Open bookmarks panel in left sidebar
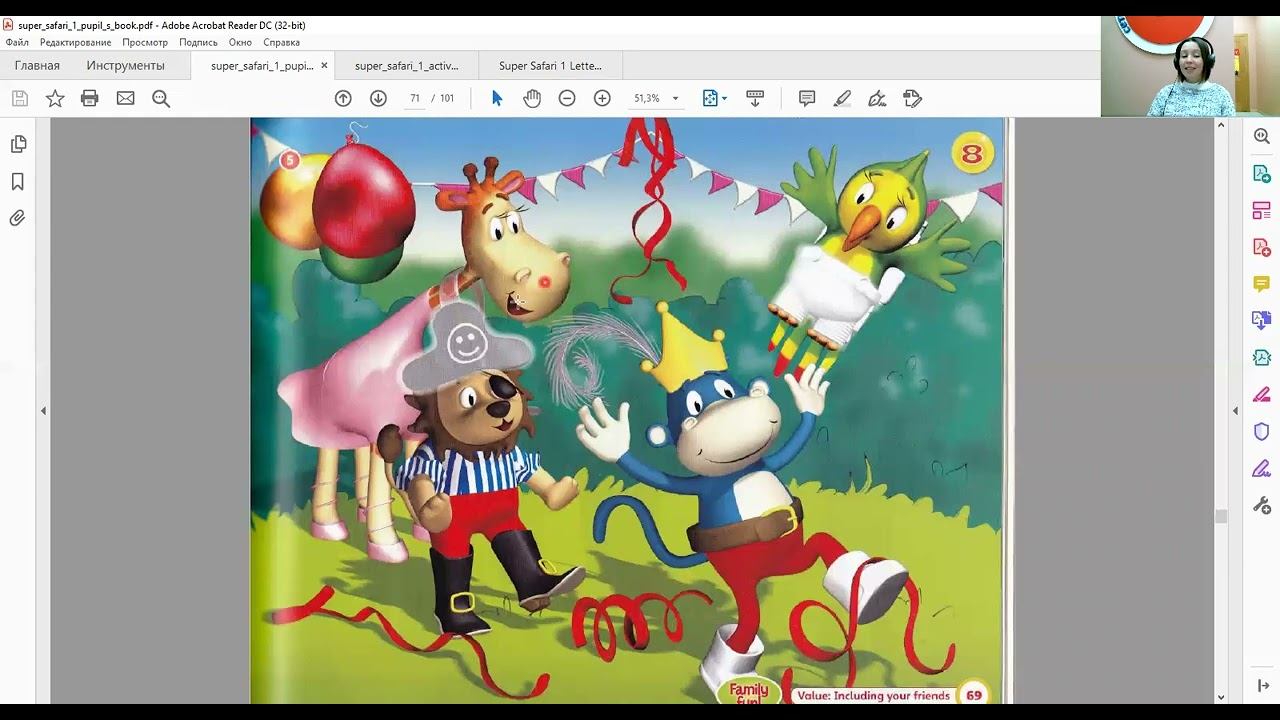Image resolution: width=1280 pixels, height=720 pixels. pyautogui.click(x=18, y=182)
